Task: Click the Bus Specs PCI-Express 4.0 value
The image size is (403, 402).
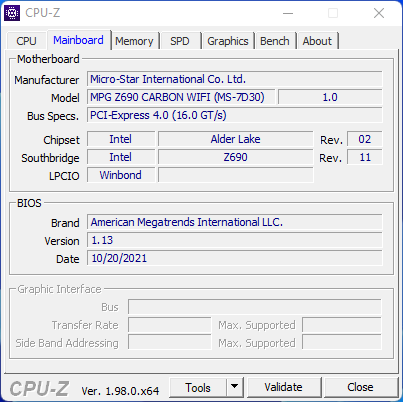Action: [x=235, y=115]
